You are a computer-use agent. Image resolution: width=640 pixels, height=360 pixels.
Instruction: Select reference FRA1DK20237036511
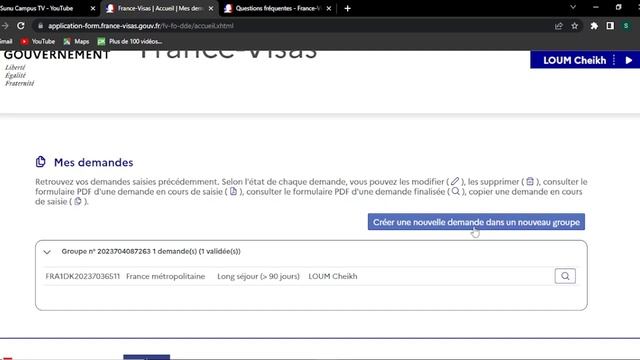pyautogui.click(x=83, y=276)
